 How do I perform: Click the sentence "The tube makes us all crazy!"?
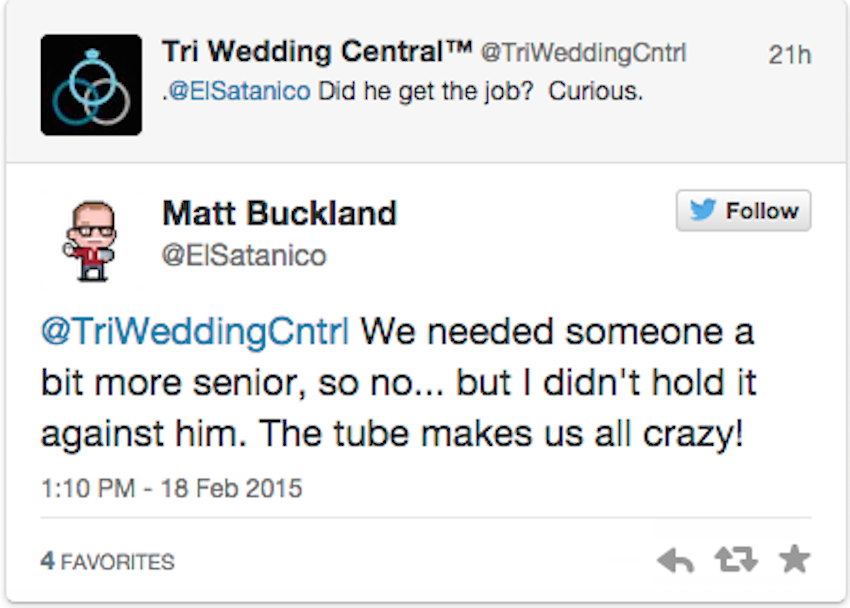501,434
